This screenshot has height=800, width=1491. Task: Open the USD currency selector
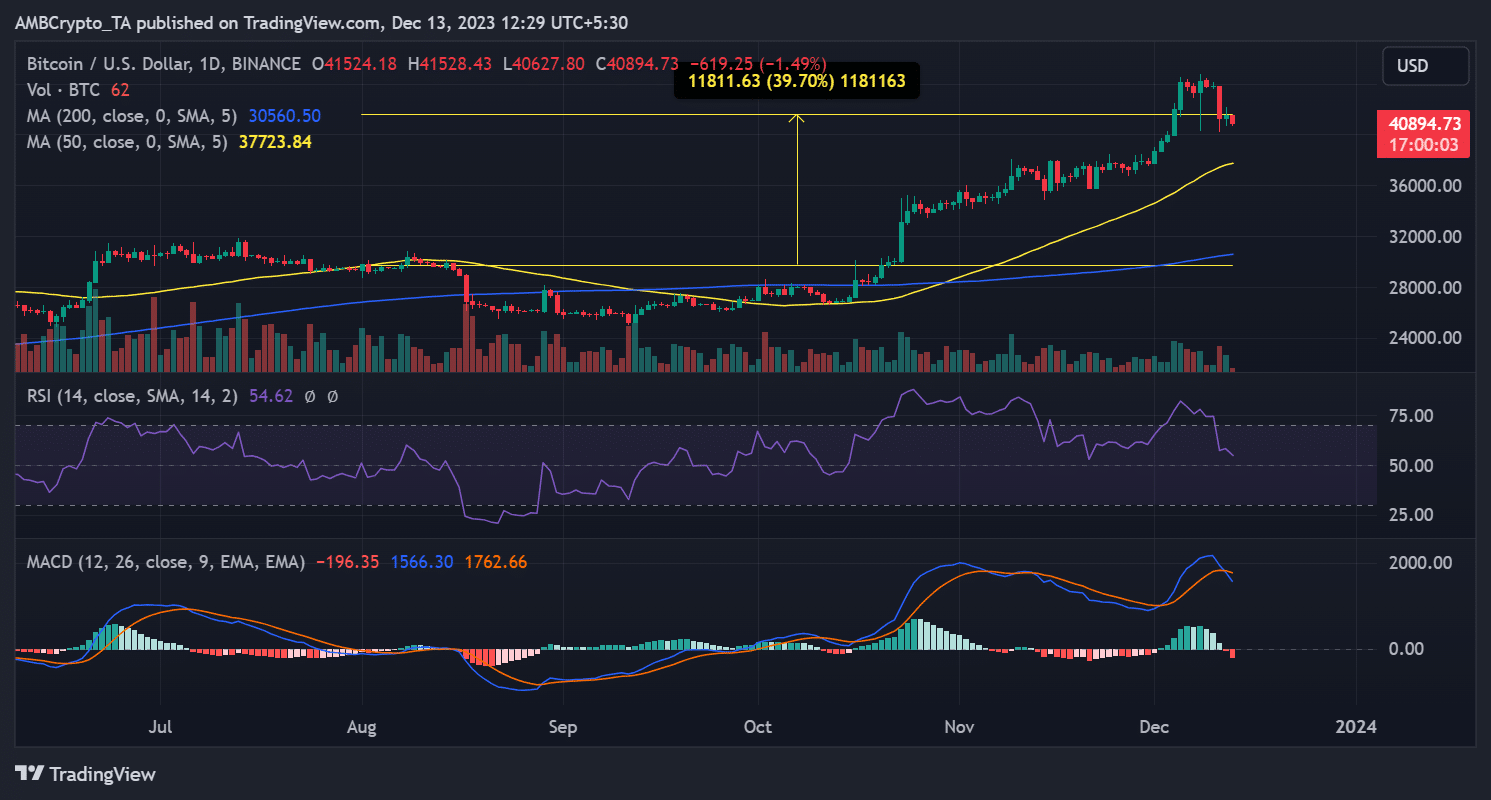tap(1426, 66)
